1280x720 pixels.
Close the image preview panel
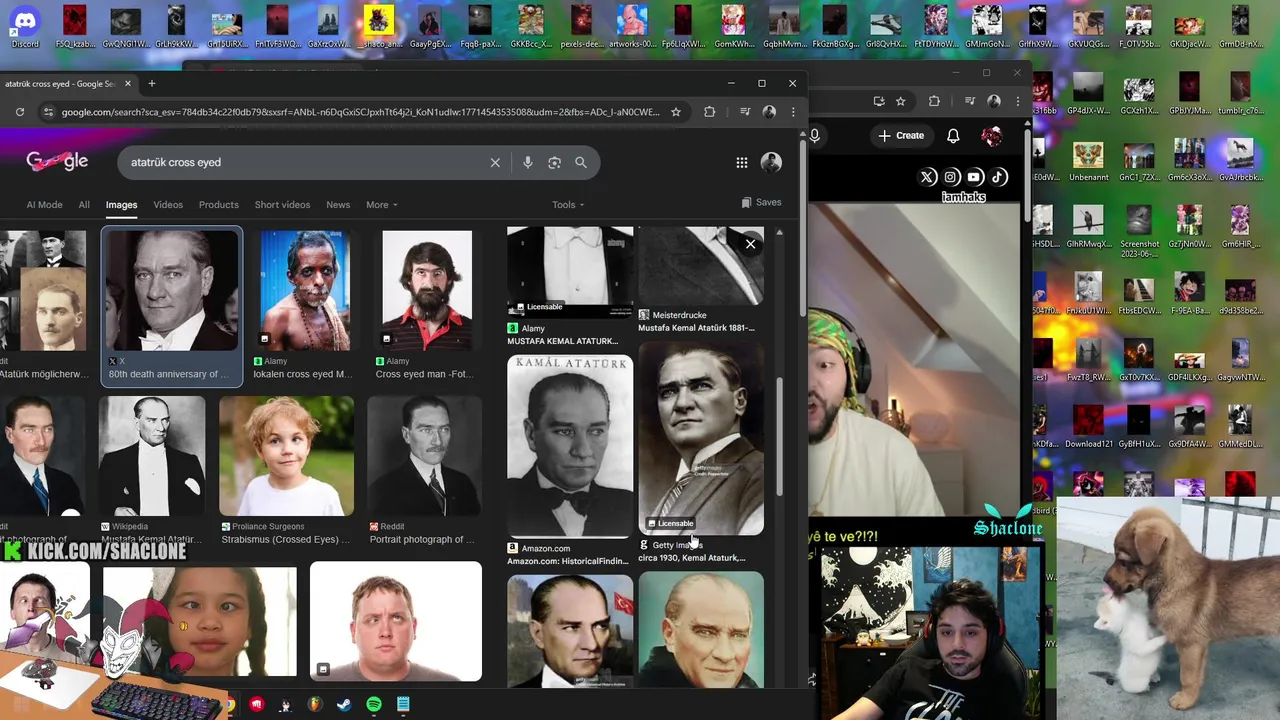[x=750, y=244]
